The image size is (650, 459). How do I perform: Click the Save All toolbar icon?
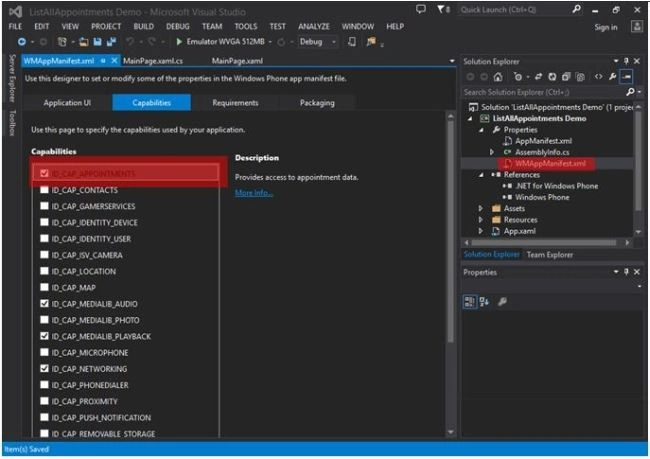(111, 42)
